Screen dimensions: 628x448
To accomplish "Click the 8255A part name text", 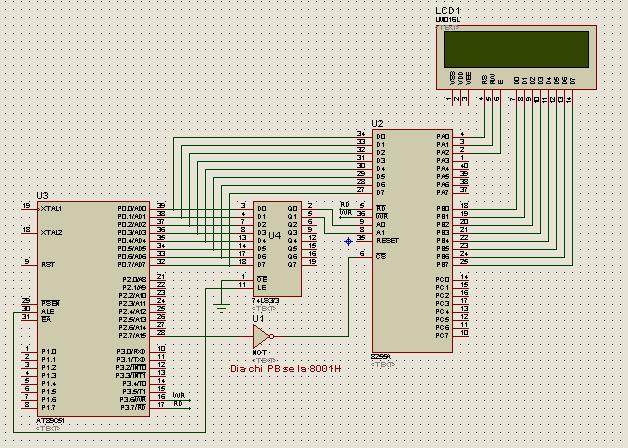I will [381, 356].
